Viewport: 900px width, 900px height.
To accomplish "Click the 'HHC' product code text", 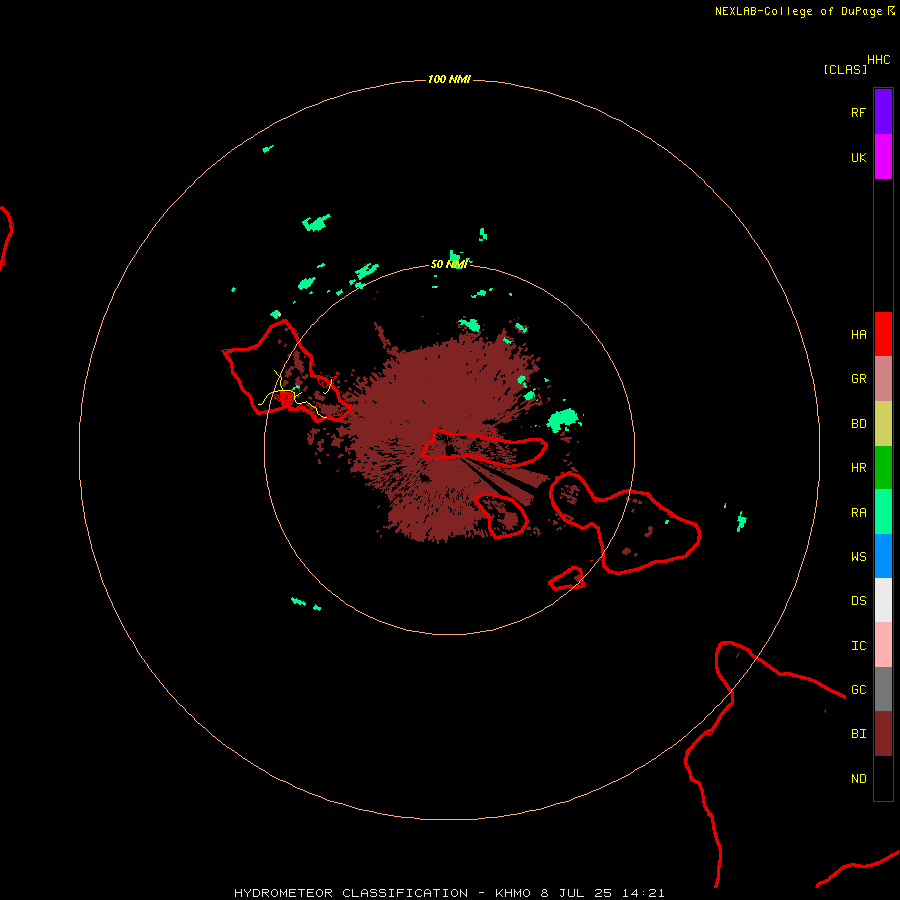I will click(x=879, y=60).
